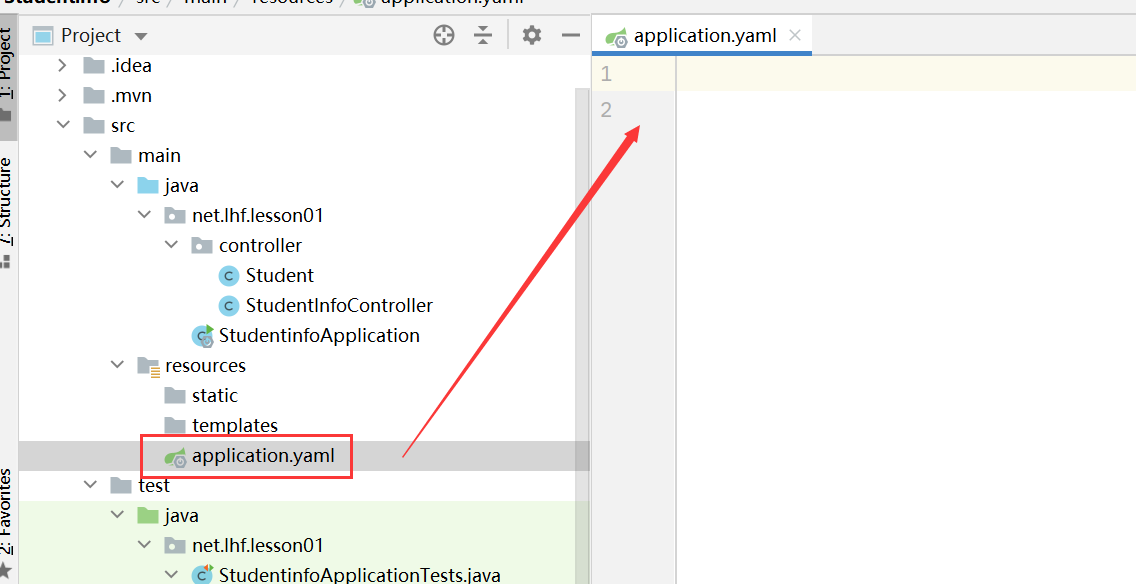The width and height of the screenshot is (1136, 584).
Task: Collapse the controller package chevron
Action: [171, 245]
